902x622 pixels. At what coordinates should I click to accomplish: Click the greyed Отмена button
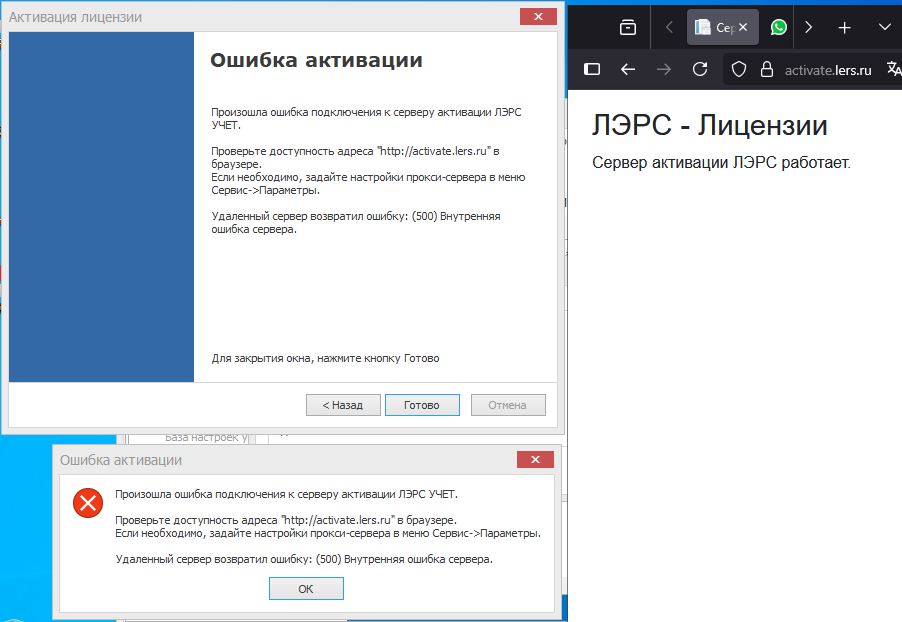(x=508, y=405)
